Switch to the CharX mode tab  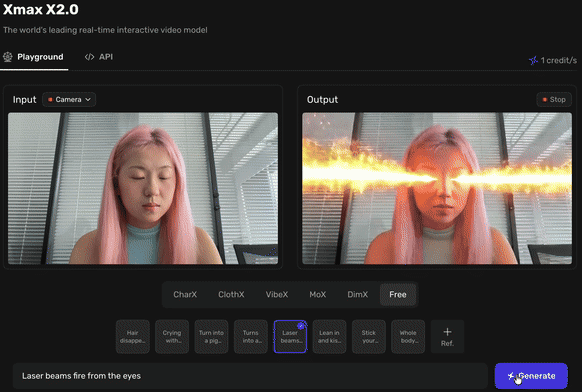click(x=185, y=294)
